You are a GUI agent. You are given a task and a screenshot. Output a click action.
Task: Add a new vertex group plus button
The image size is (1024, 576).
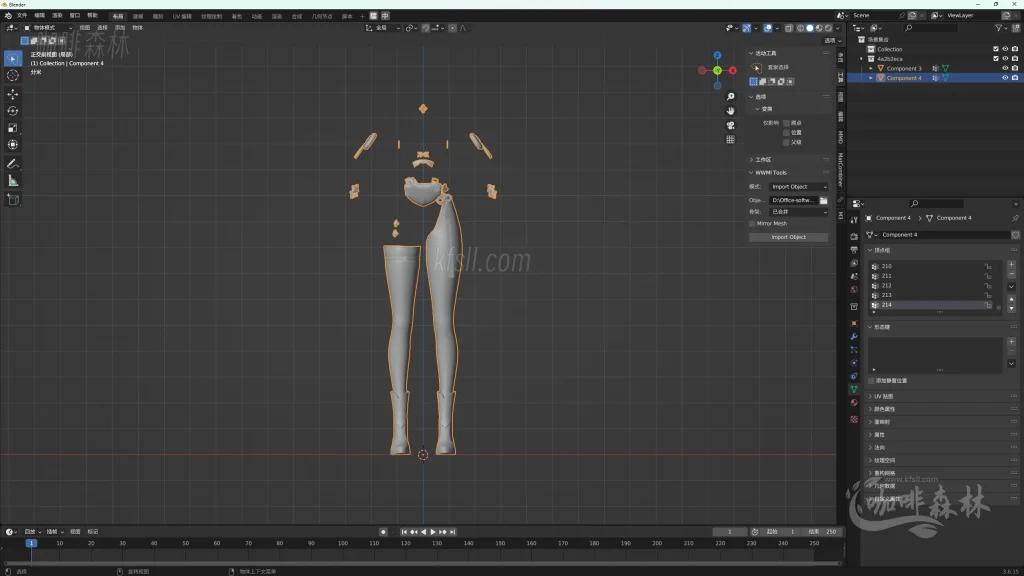pyautogui.click(x=1011, y=264)
